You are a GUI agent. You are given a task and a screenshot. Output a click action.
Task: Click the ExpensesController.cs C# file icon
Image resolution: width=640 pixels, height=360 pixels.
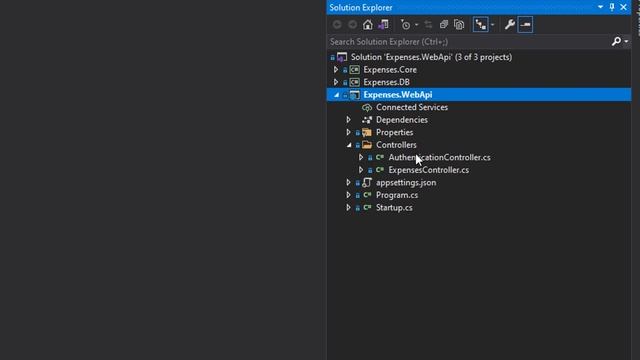[380, 170]
